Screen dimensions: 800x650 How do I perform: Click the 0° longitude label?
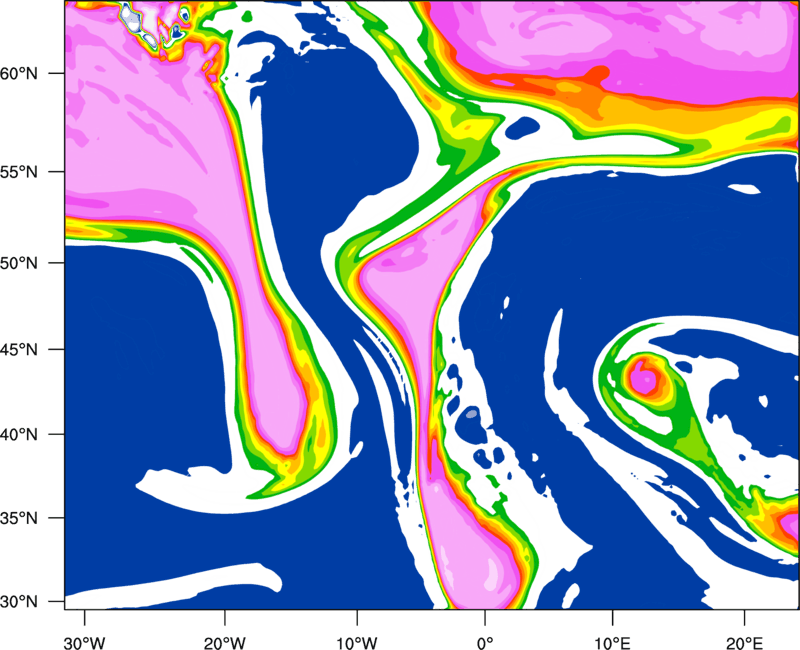(x=485, y=643)
